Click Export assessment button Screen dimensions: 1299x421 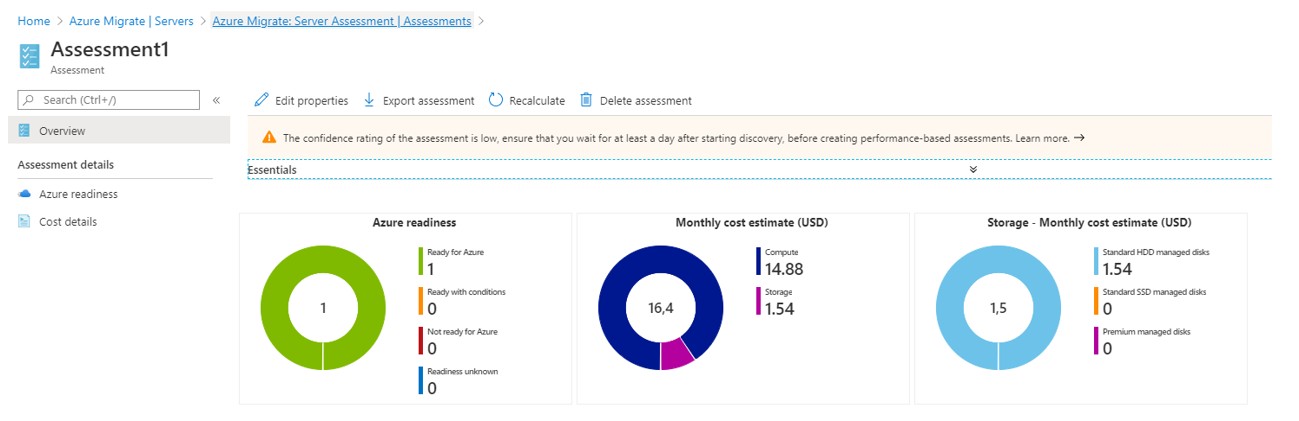419,100
